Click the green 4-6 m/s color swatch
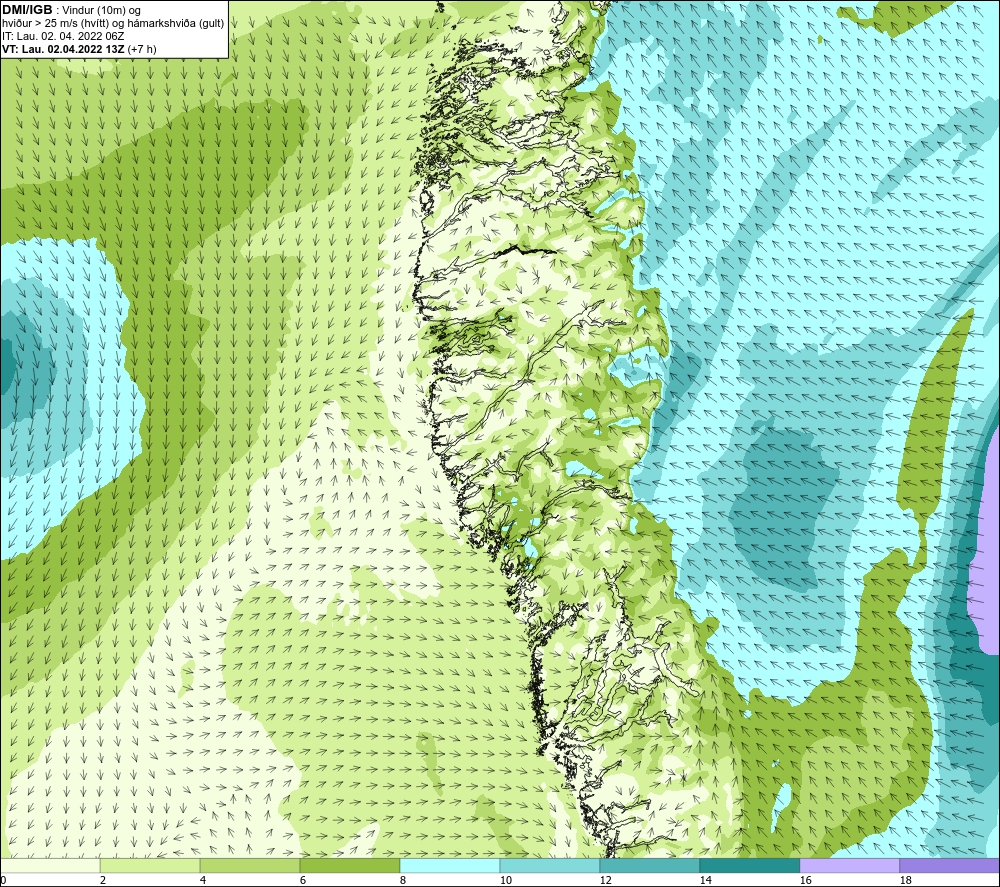Viewport: 1000px width, 887px height. click(x=250, y=866)
